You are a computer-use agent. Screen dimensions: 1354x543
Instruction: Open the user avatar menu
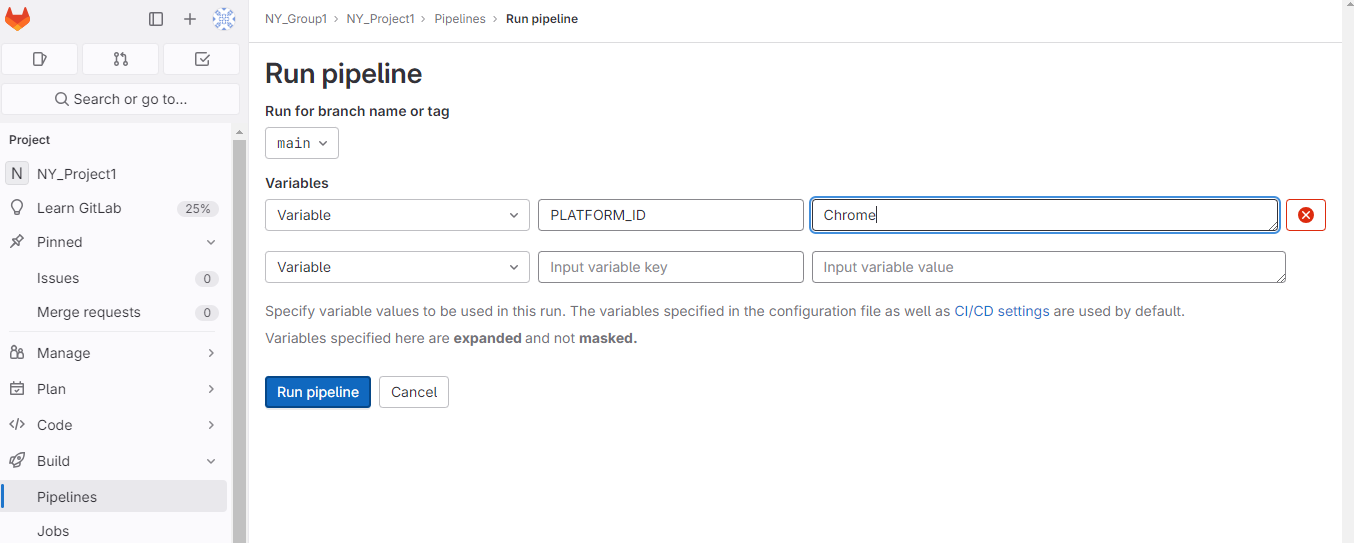[x=224, y=19]
